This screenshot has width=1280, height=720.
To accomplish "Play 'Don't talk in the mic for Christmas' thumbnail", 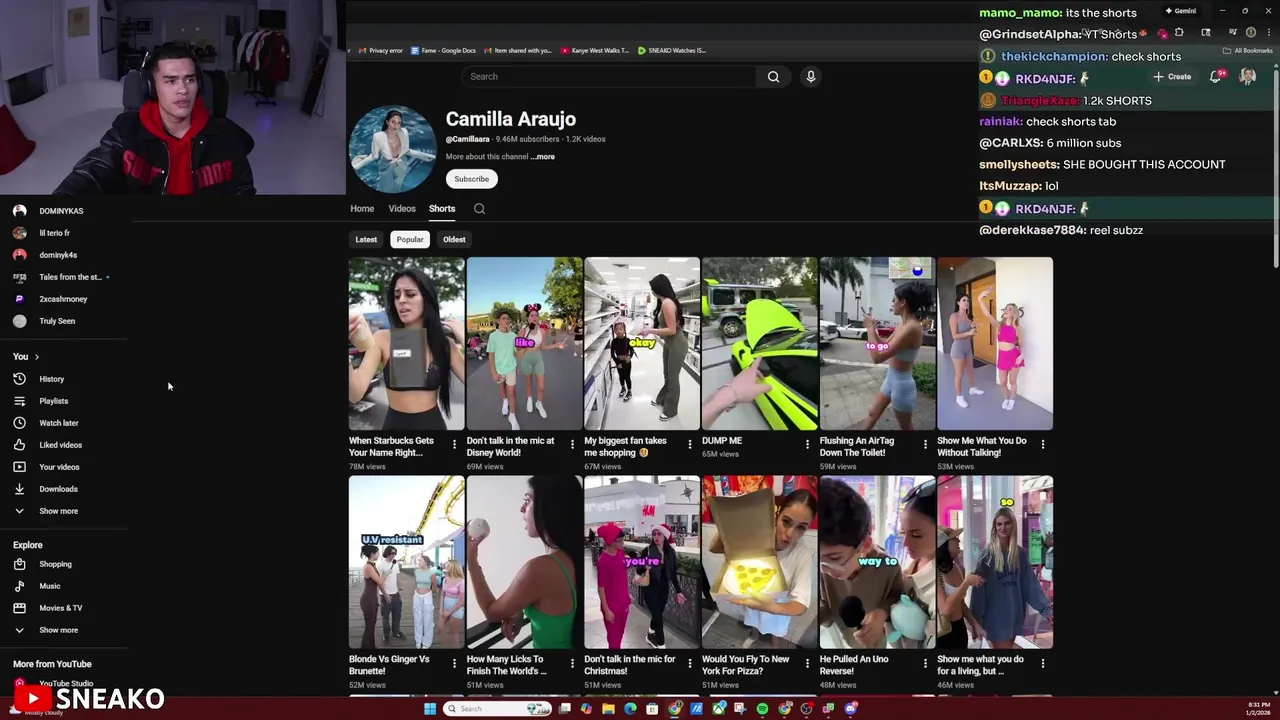I will point(642,562).
